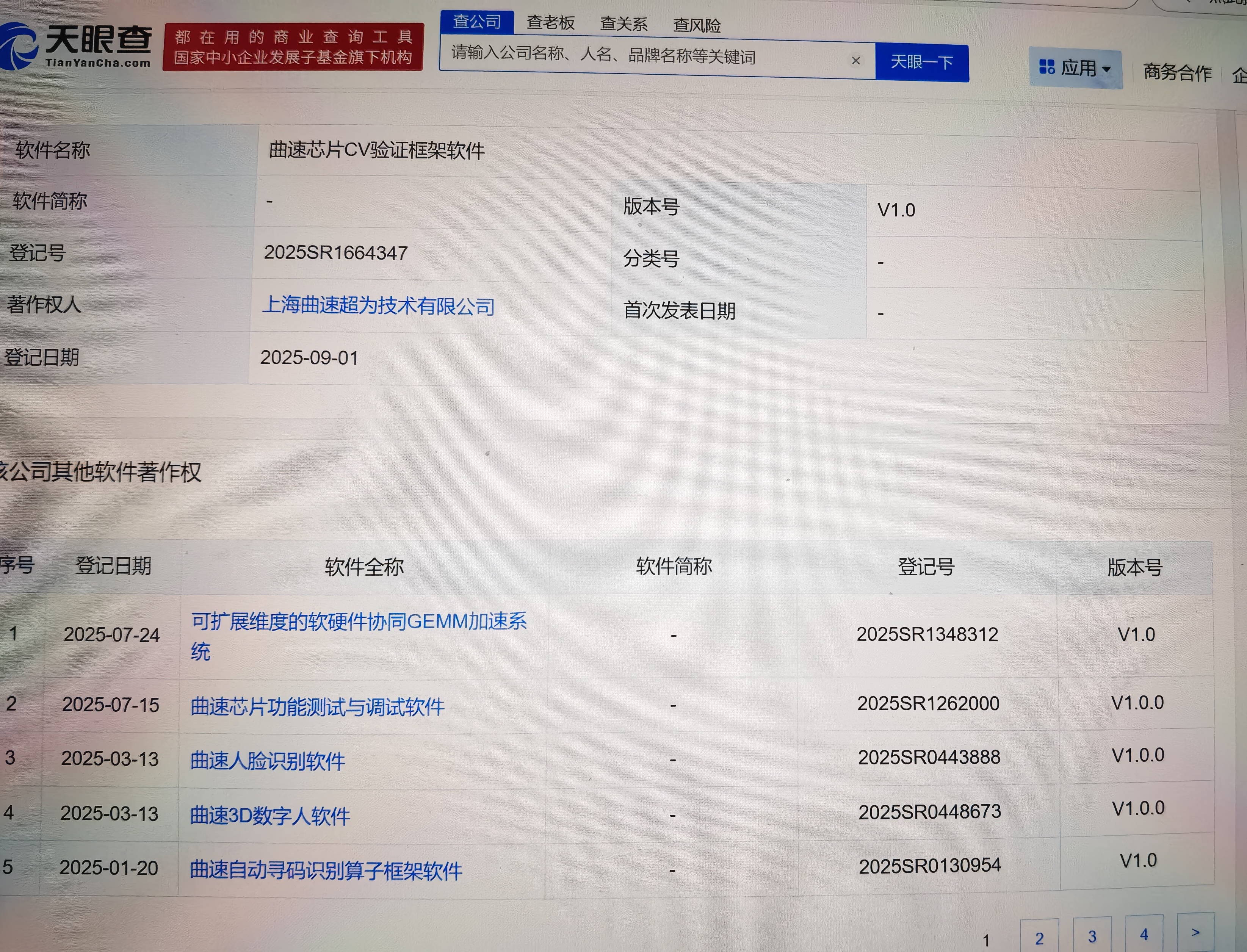Click the next page arrow

1195,932
